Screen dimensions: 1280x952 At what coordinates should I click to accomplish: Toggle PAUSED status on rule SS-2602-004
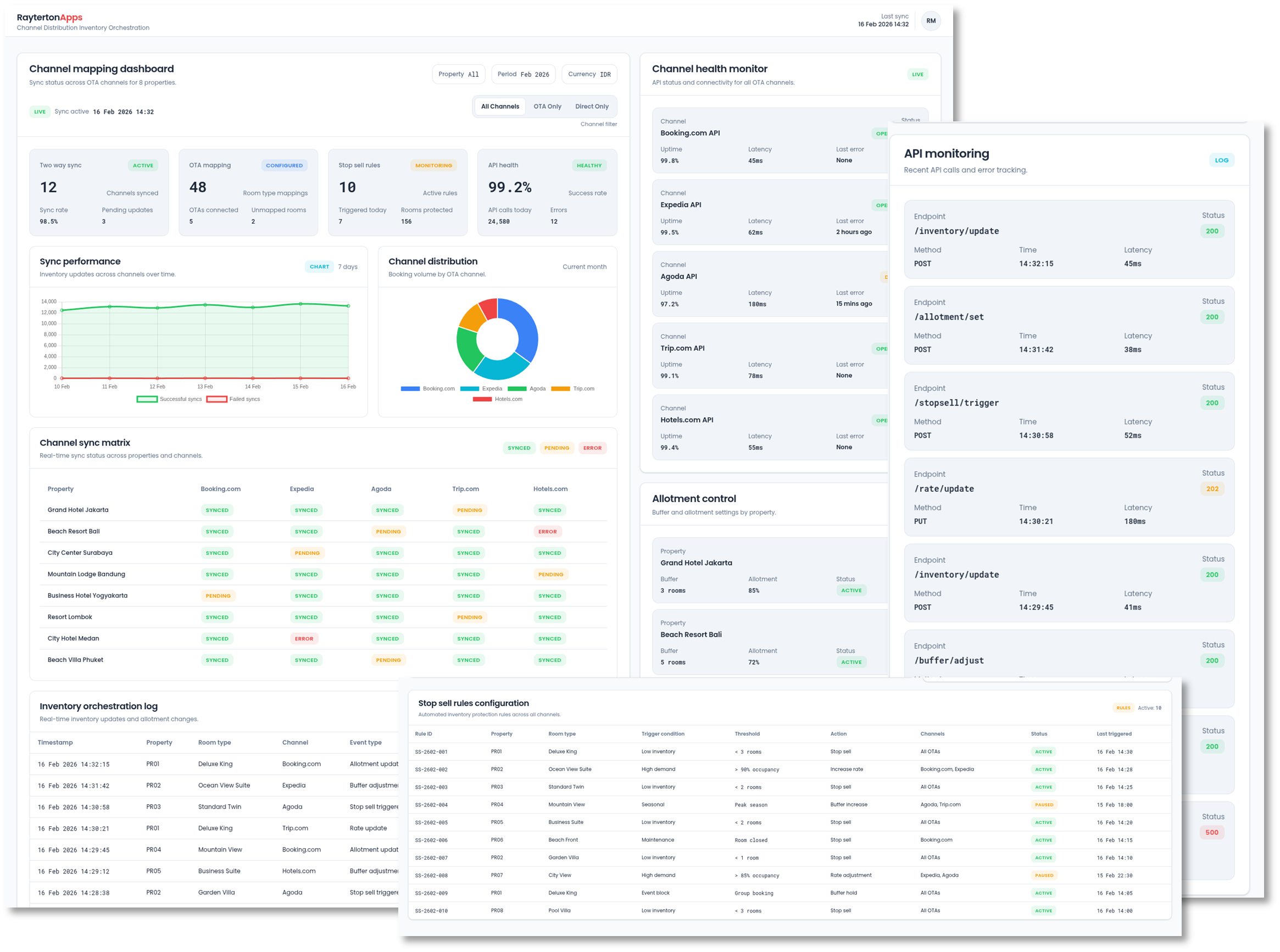[x=1044, y=804]
